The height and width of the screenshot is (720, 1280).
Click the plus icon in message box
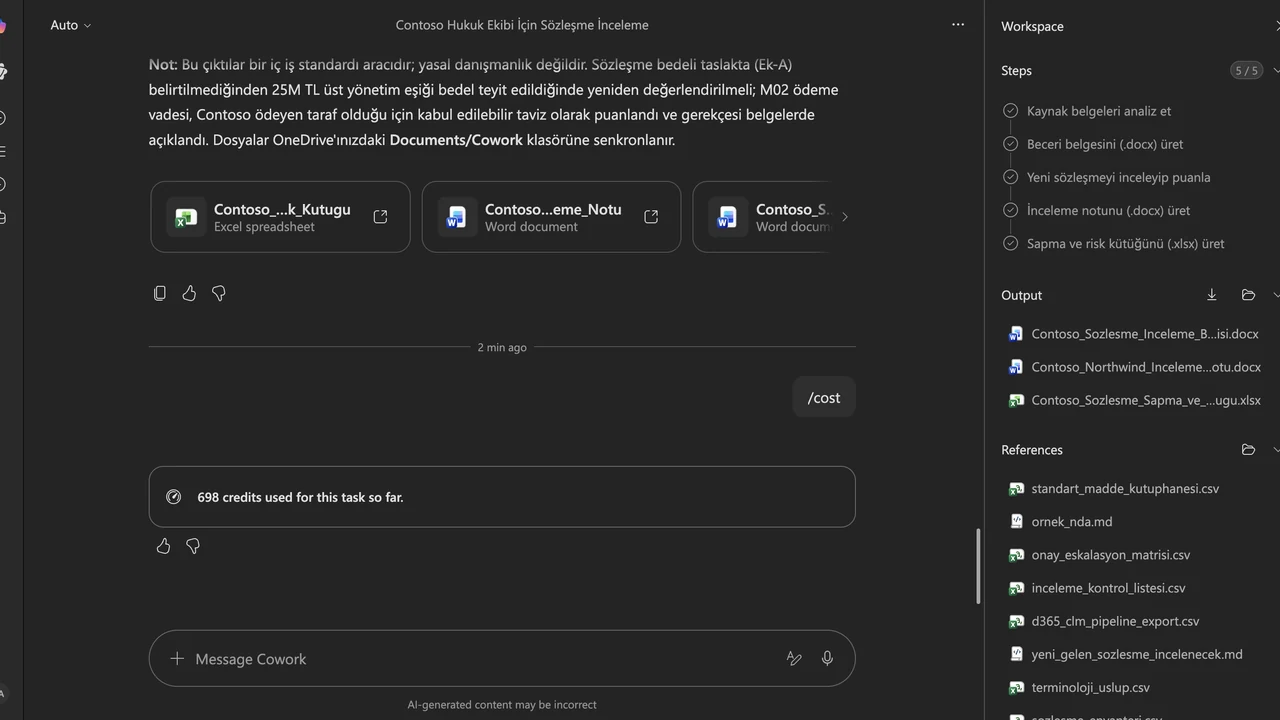177,659
